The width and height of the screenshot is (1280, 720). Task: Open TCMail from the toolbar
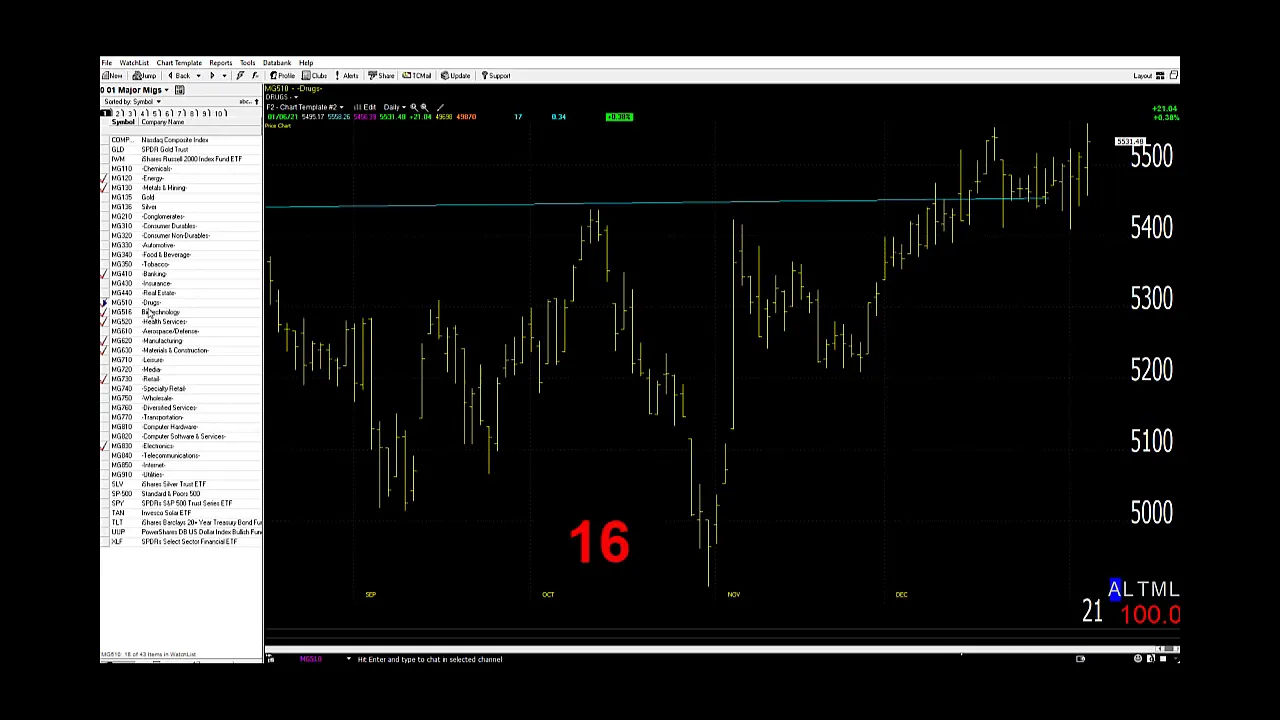417,76
